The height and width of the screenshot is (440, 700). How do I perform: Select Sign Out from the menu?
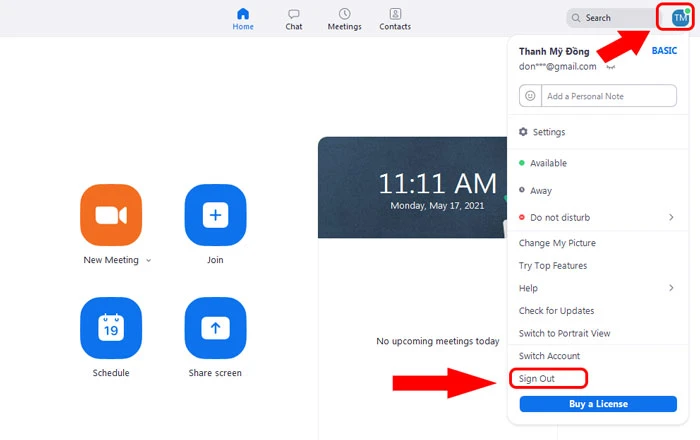point(537,378)
